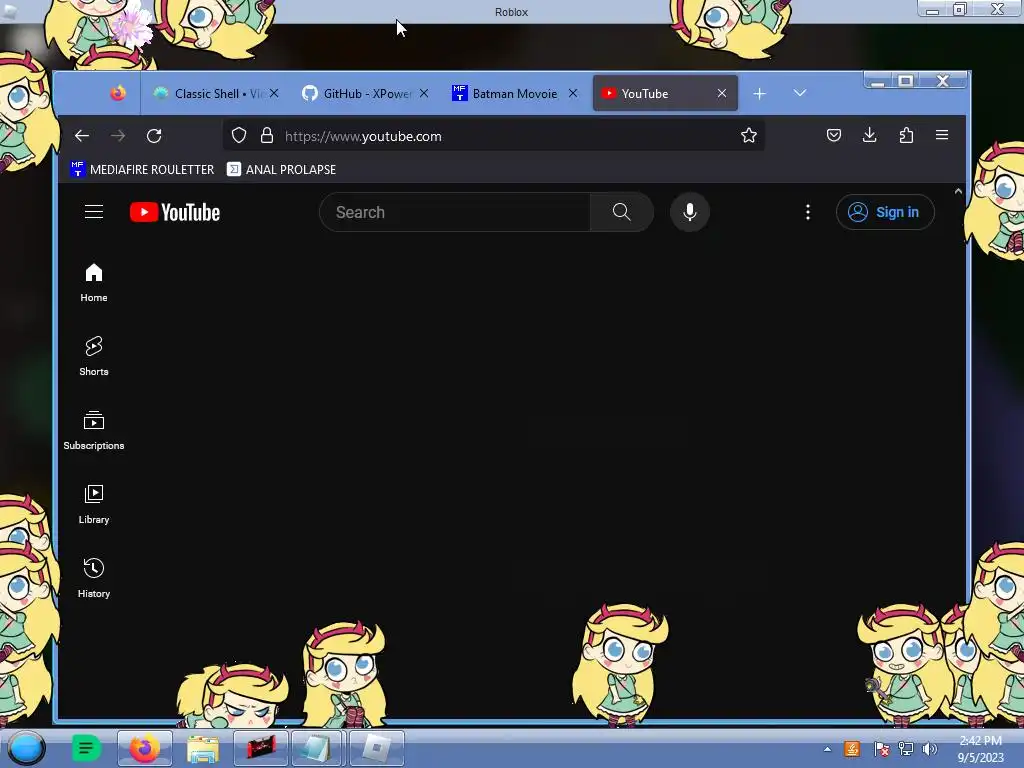
Task: Restore down the Roblox window
Action: tap(959, 9)
